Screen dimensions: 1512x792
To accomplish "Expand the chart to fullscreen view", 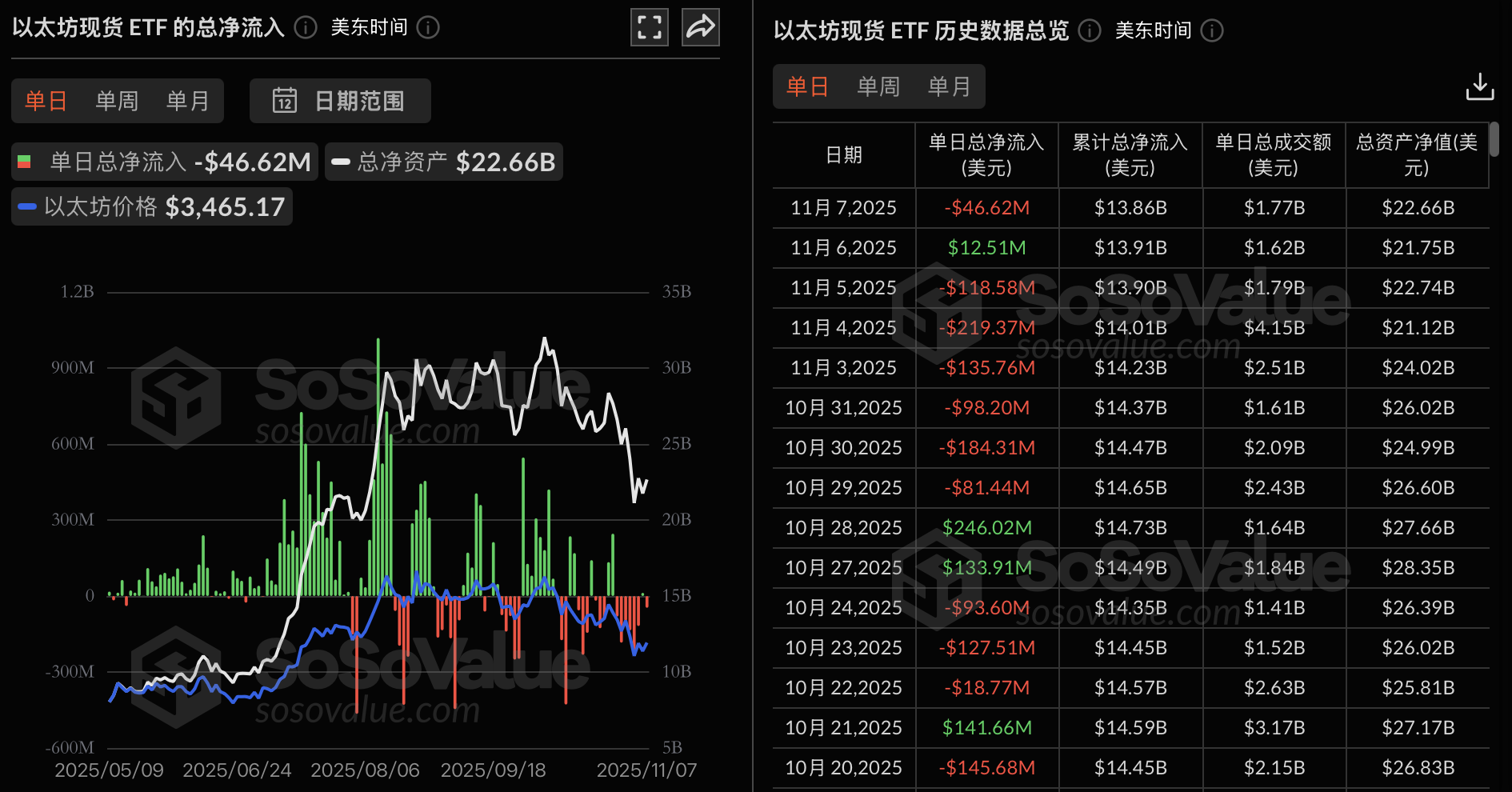I will pos(649,26).
